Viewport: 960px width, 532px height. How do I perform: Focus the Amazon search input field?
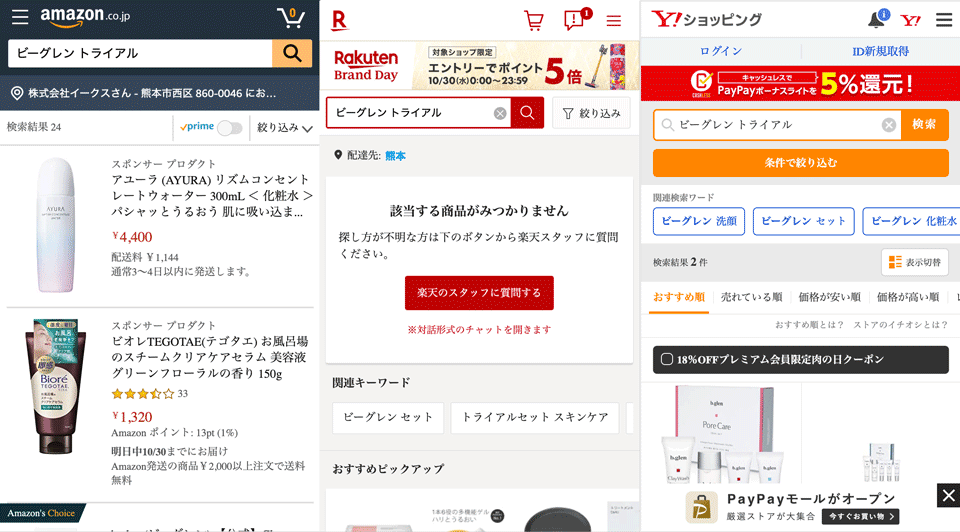coord(140,53)
